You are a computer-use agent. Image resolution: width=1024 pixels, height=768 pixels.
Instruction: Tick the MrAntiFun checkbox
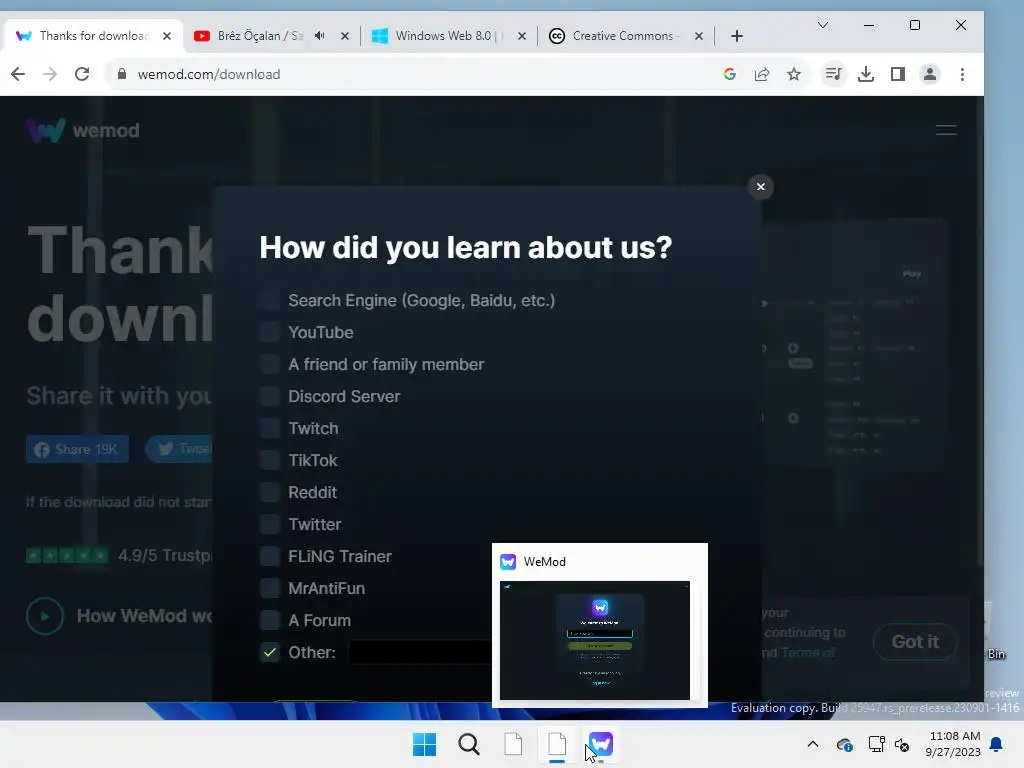270,588
